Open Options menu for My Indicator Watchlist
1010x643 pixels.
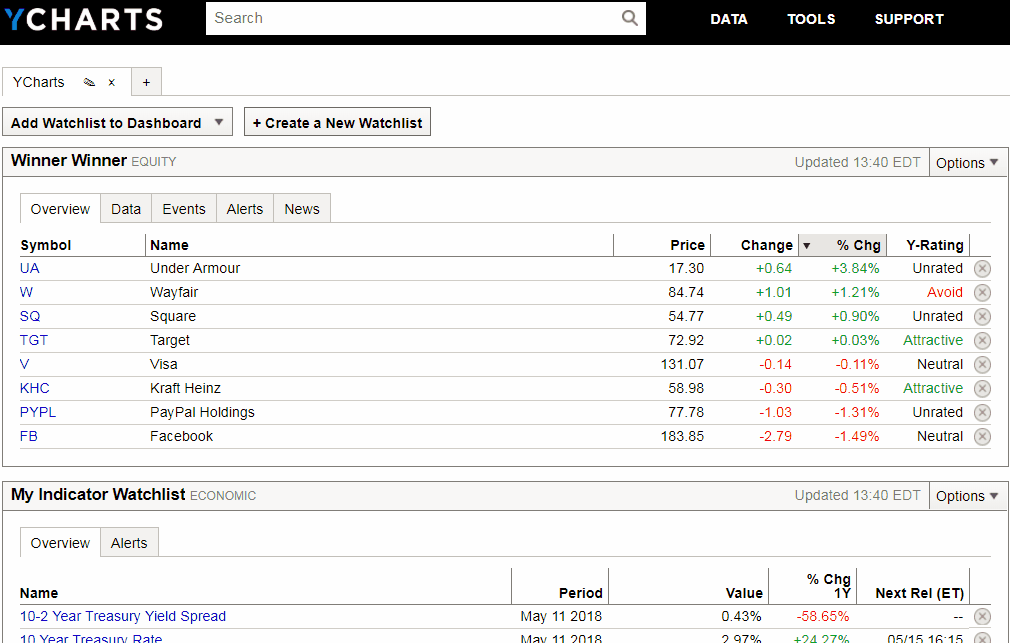point(967,496)
